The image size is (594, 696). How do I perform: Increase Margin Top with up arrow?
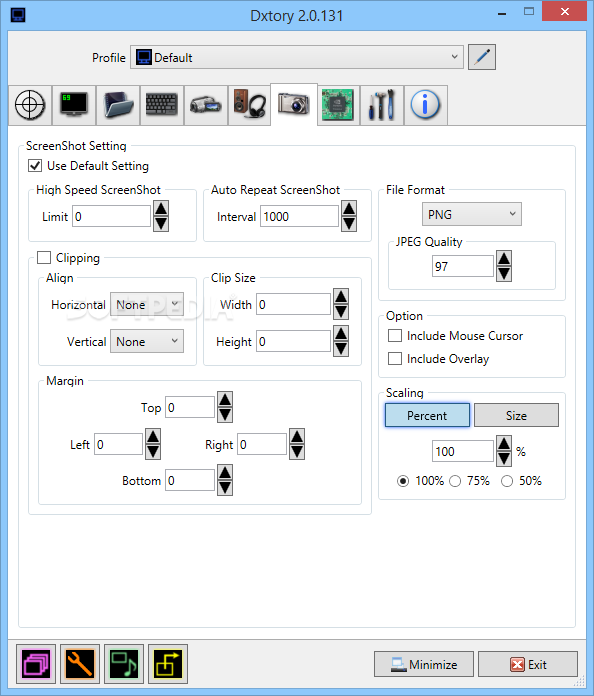click(x=225, y=399)
